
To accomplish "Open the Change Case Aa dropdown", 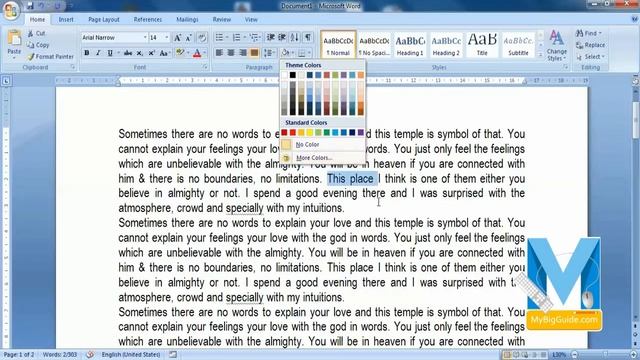I will 164,53.
